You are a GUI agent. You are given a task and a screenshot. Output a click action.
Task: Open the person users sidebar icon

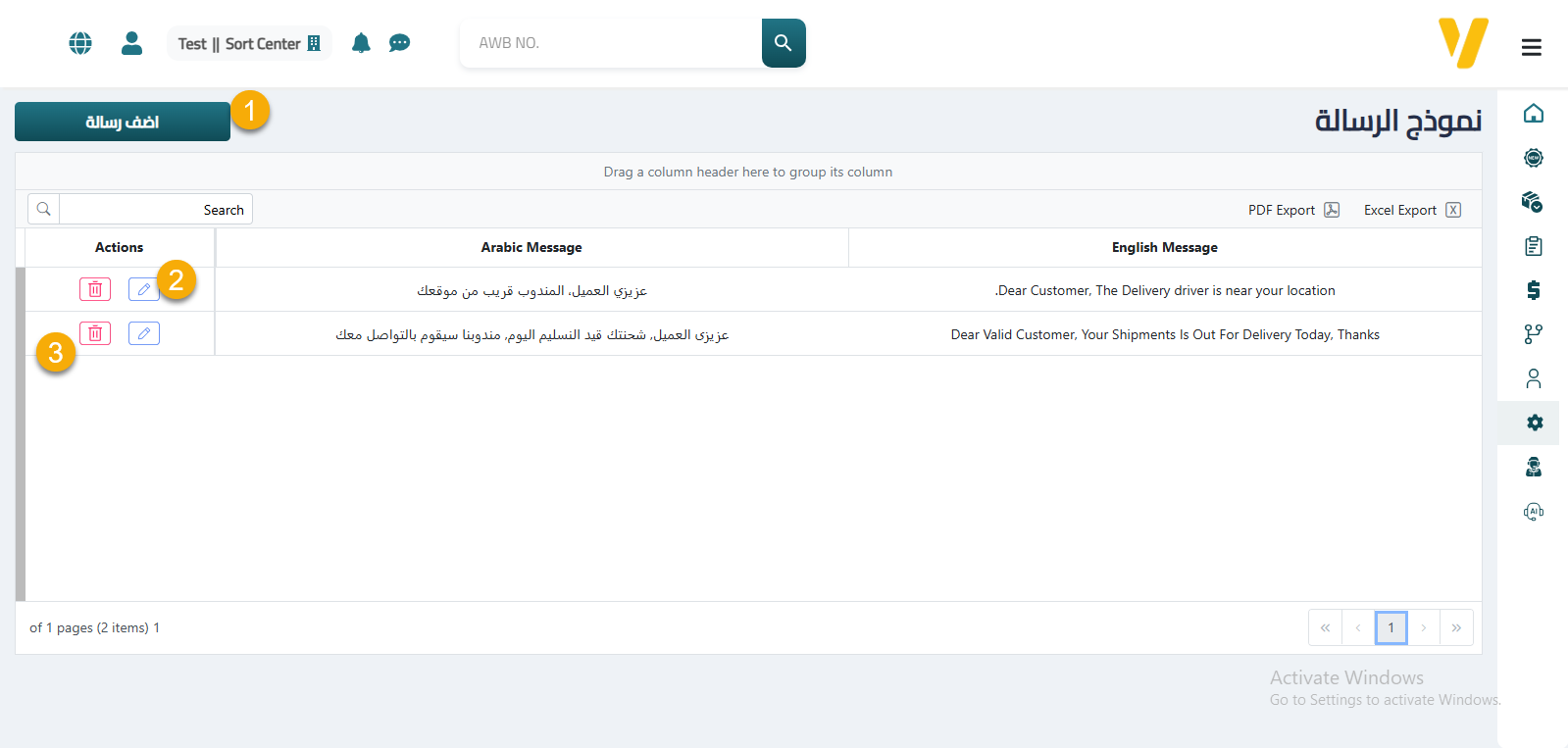coord(1534,378)
